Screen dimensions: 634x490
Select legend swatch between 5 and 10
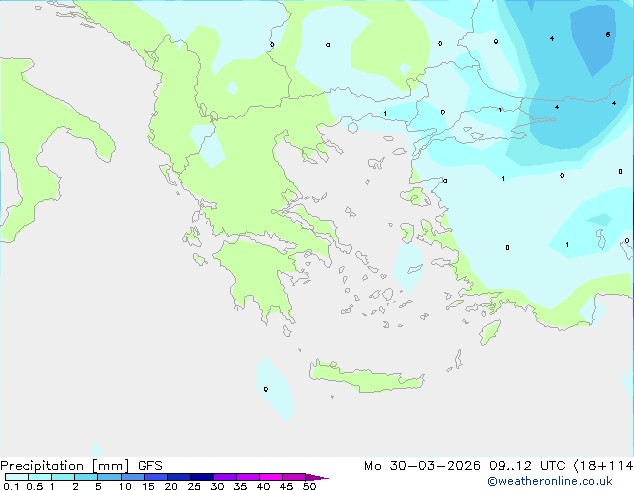pyautogui.click(x=109, y=477)
